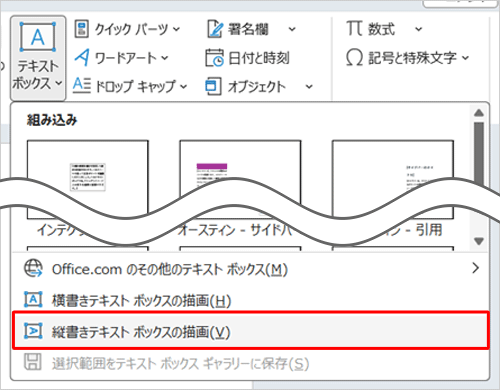
Task: Click the gallery scrollbar up arrow
Action: coord(479,113)
